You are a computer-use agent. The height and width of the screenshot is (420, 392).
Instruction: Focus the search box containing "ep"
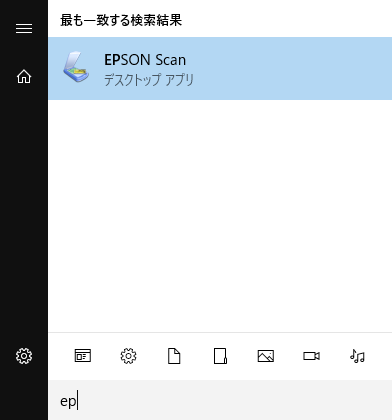tap(220, 400)
